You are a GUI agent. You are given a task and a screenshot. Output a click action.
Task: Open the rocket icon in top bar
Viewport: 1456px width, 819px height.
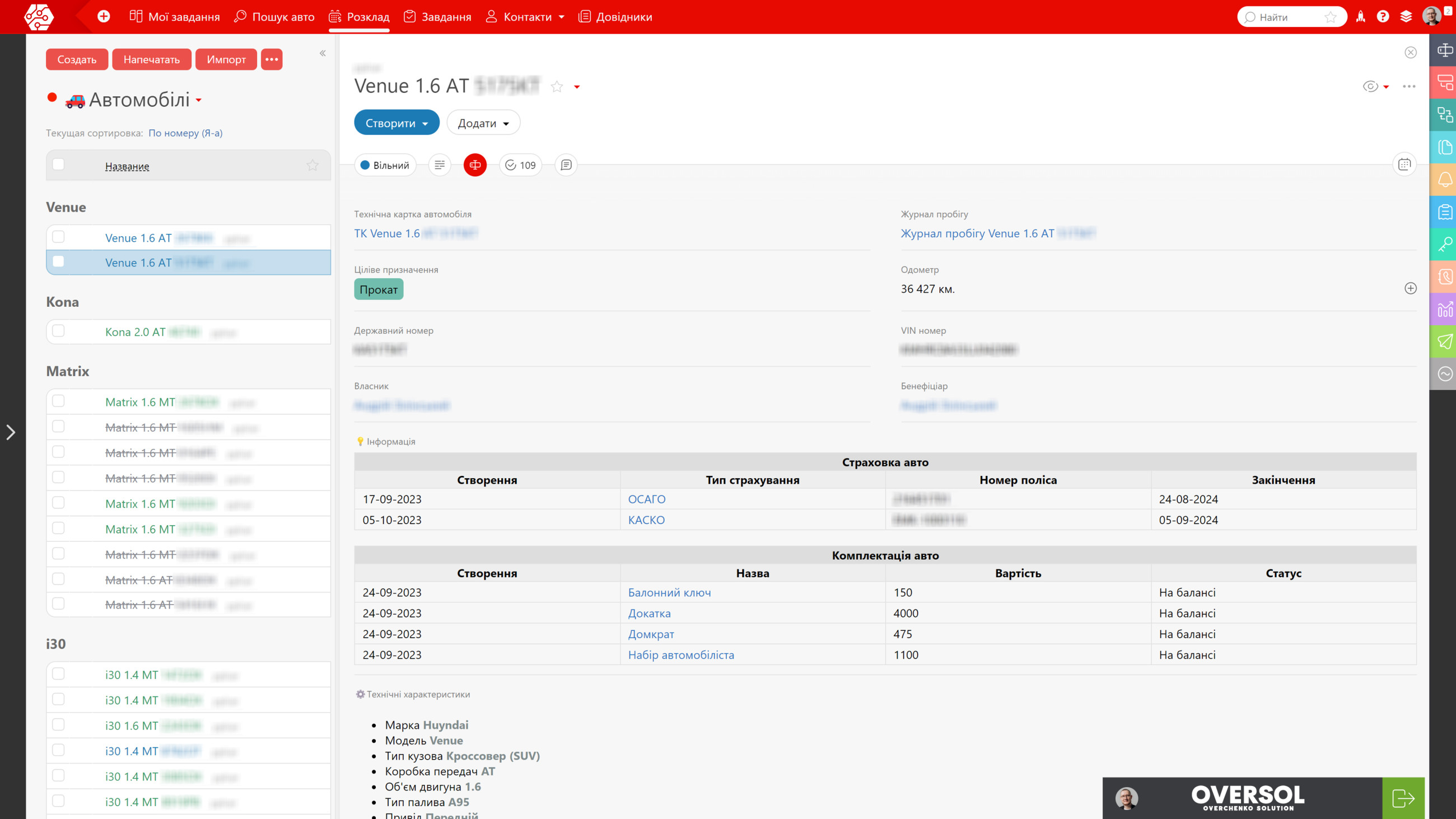coord(1360,17)
